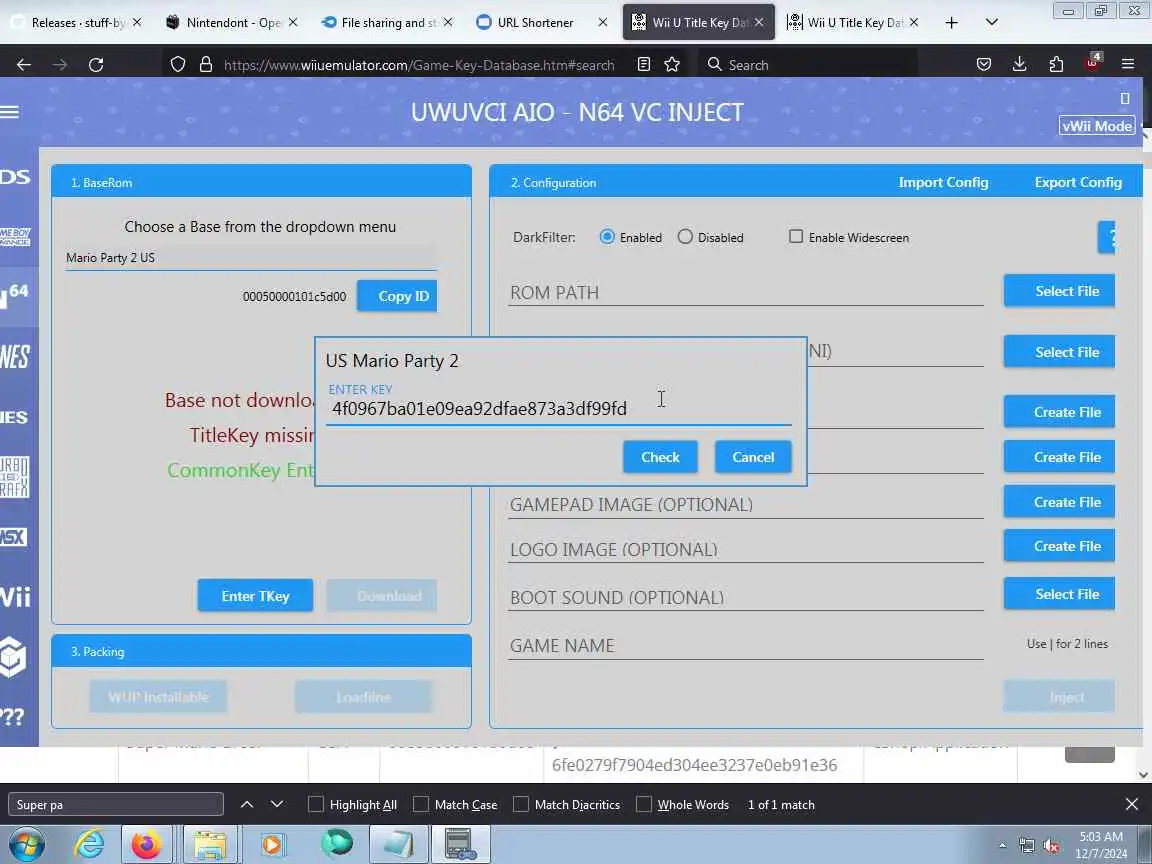Click the Firefox Search box
The image size is (1152, 864).
coord(808,65)
